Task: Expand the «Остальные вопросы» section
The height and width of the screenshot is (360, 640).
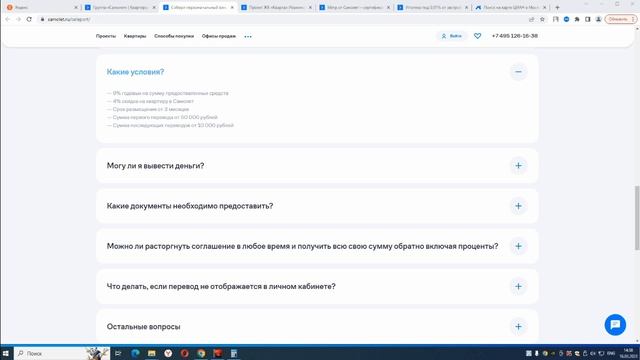Action: pos(518,327)
